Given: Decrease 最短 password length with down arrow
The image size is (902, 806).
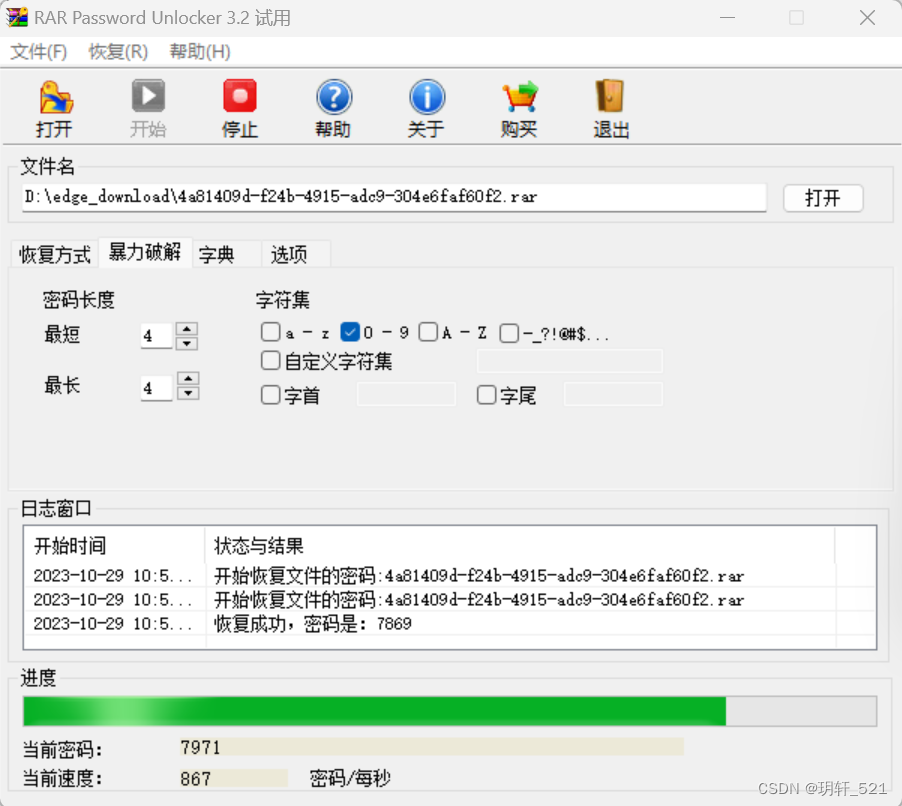Looking at the screenshot, I should click(187, 343).
